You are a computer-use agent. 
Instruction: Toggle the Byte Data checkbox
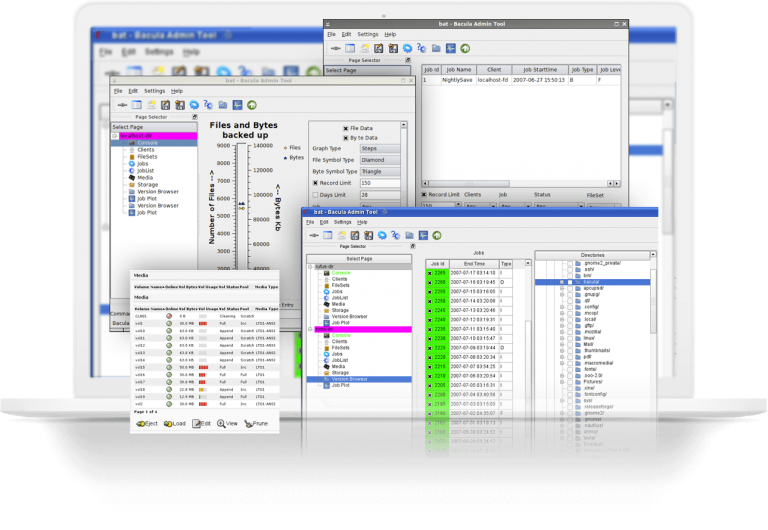tap(346, 138)
